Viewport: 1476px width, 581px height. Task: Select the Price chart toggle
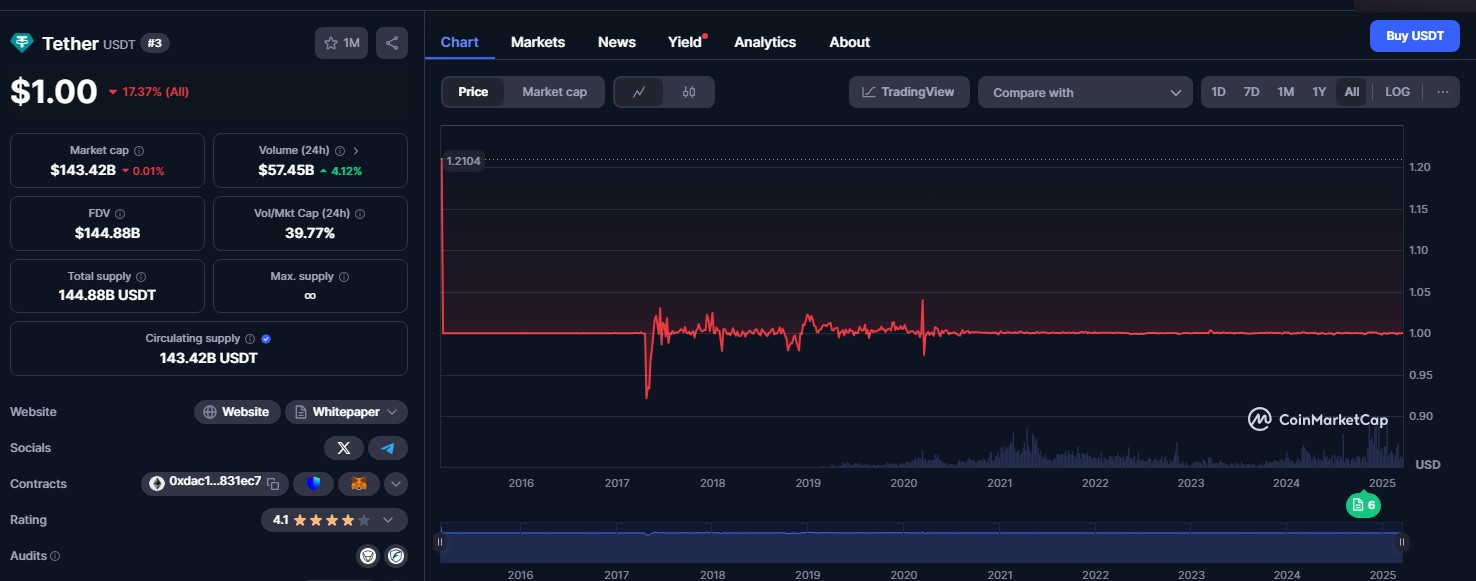point(473,92)
